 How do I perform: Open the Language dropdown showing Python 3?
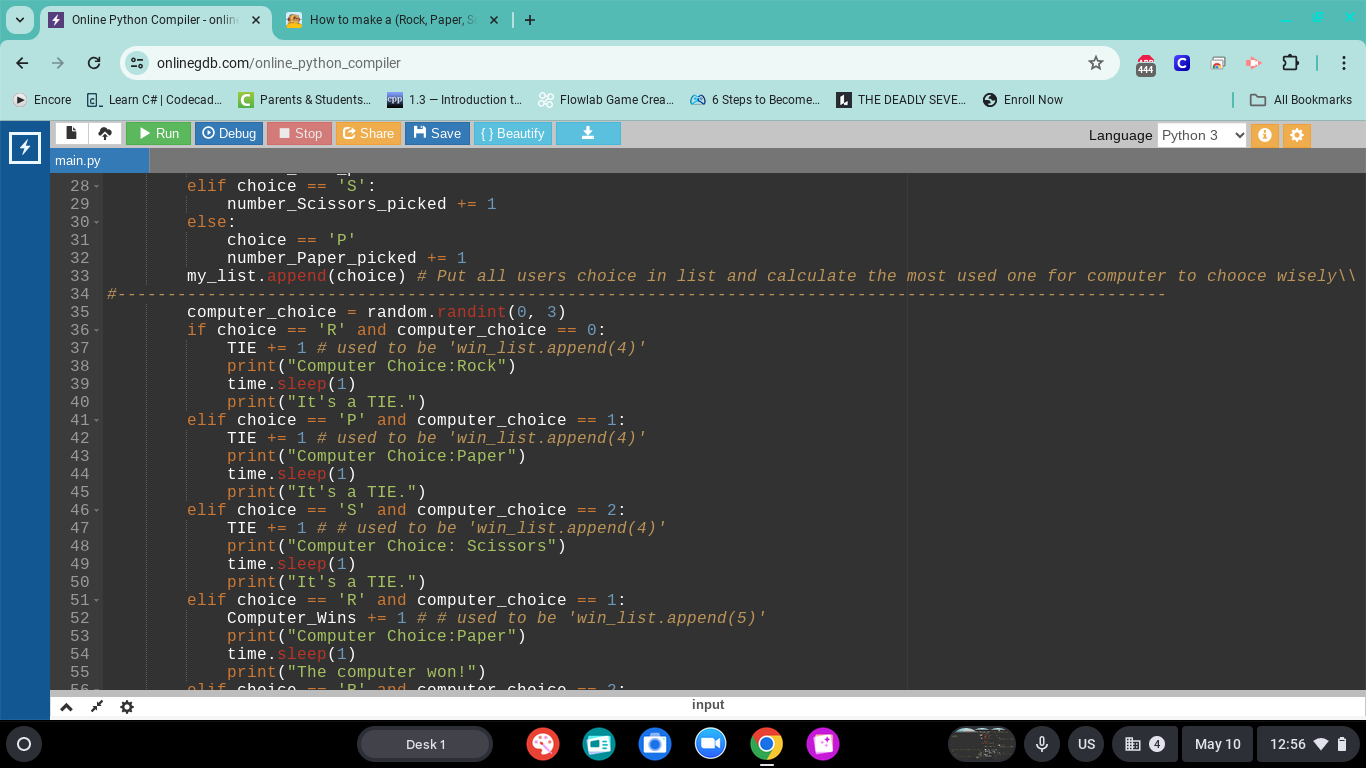tap(1202, 135)
